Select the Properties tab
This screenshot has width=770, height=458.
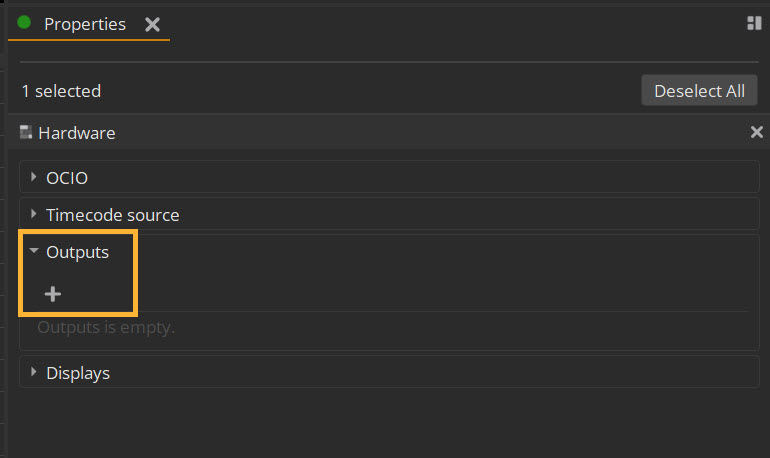[x=85, y=24]
